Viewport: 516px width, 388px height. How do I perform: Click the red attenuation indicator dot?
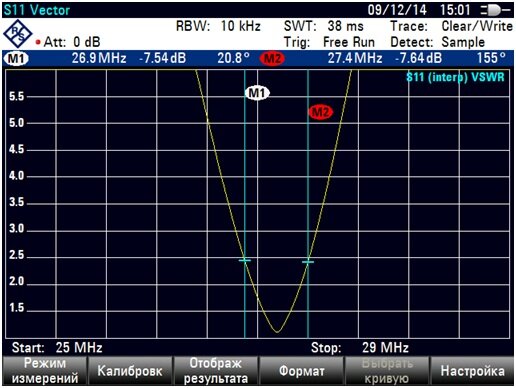coord(38,42)
